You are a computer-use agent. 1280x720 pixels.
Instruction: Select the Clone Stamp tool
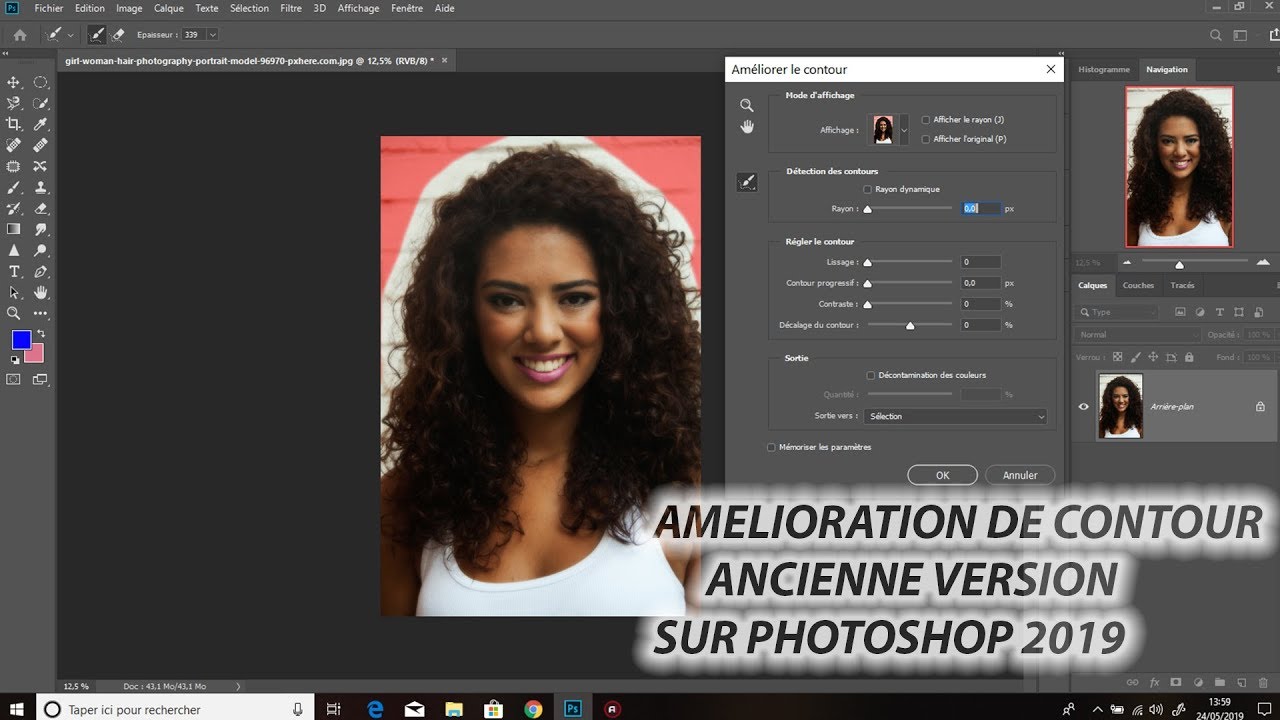click(x=41, y=187)
